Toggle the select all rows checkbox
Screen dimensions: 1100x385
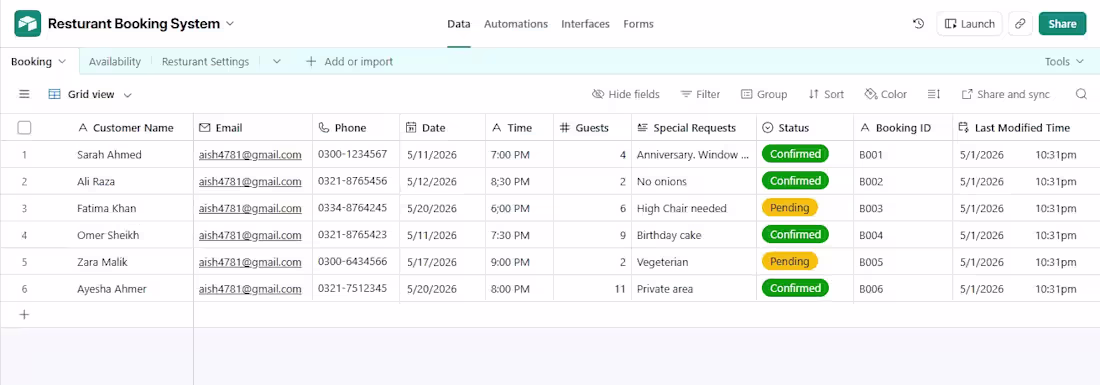[24, 128]
